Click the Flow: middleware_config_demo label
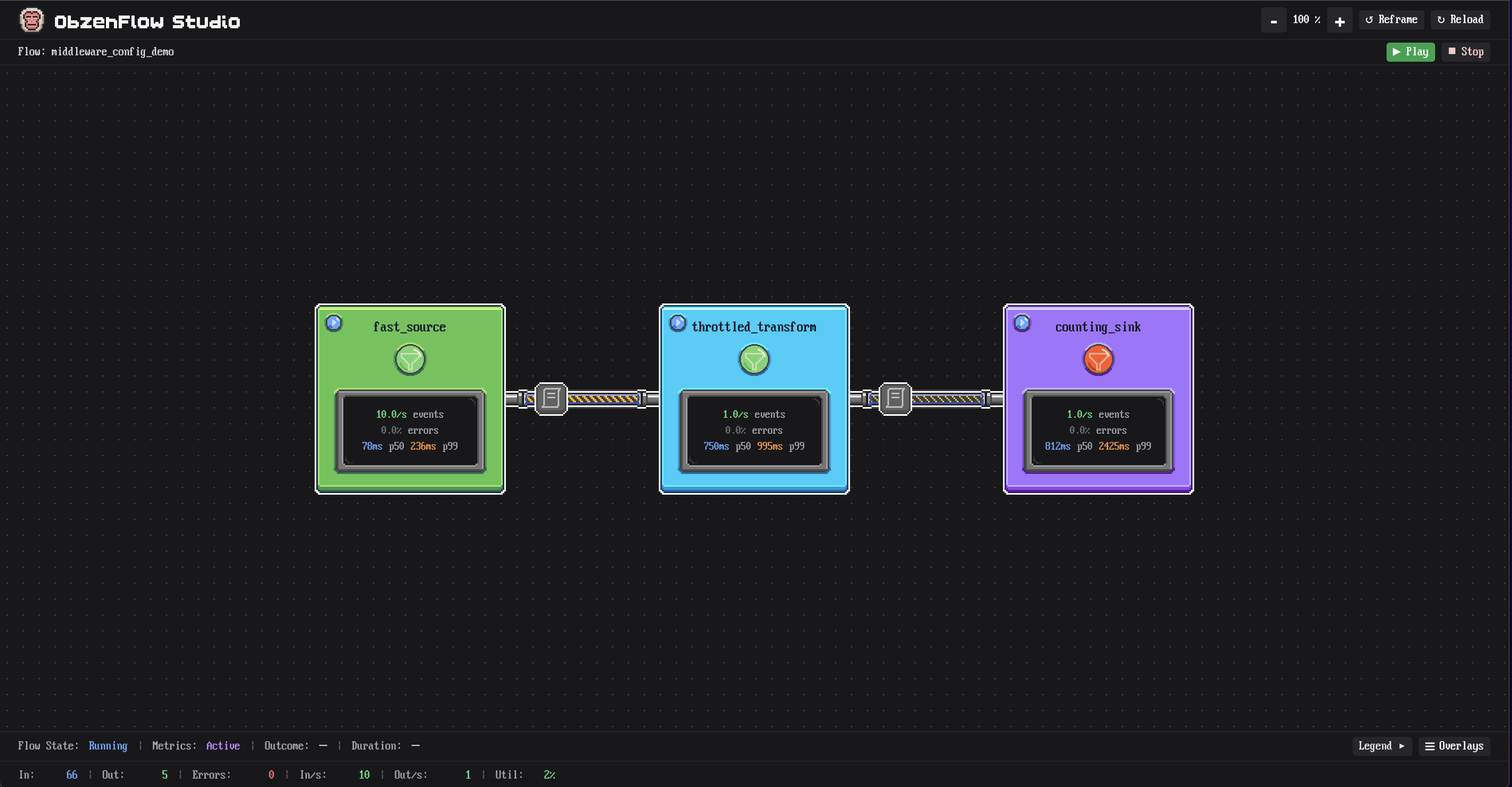Viewport: 1512px width, 787px height. [x=96, y=52]
